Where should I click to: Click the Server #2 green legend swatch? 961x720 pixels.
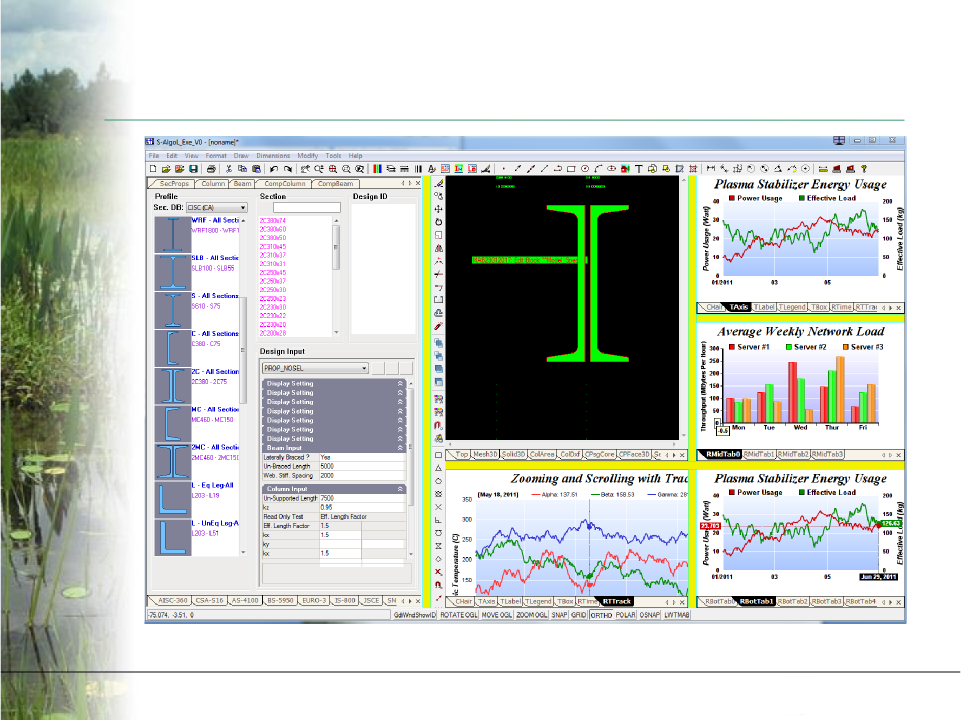[789, 347]
